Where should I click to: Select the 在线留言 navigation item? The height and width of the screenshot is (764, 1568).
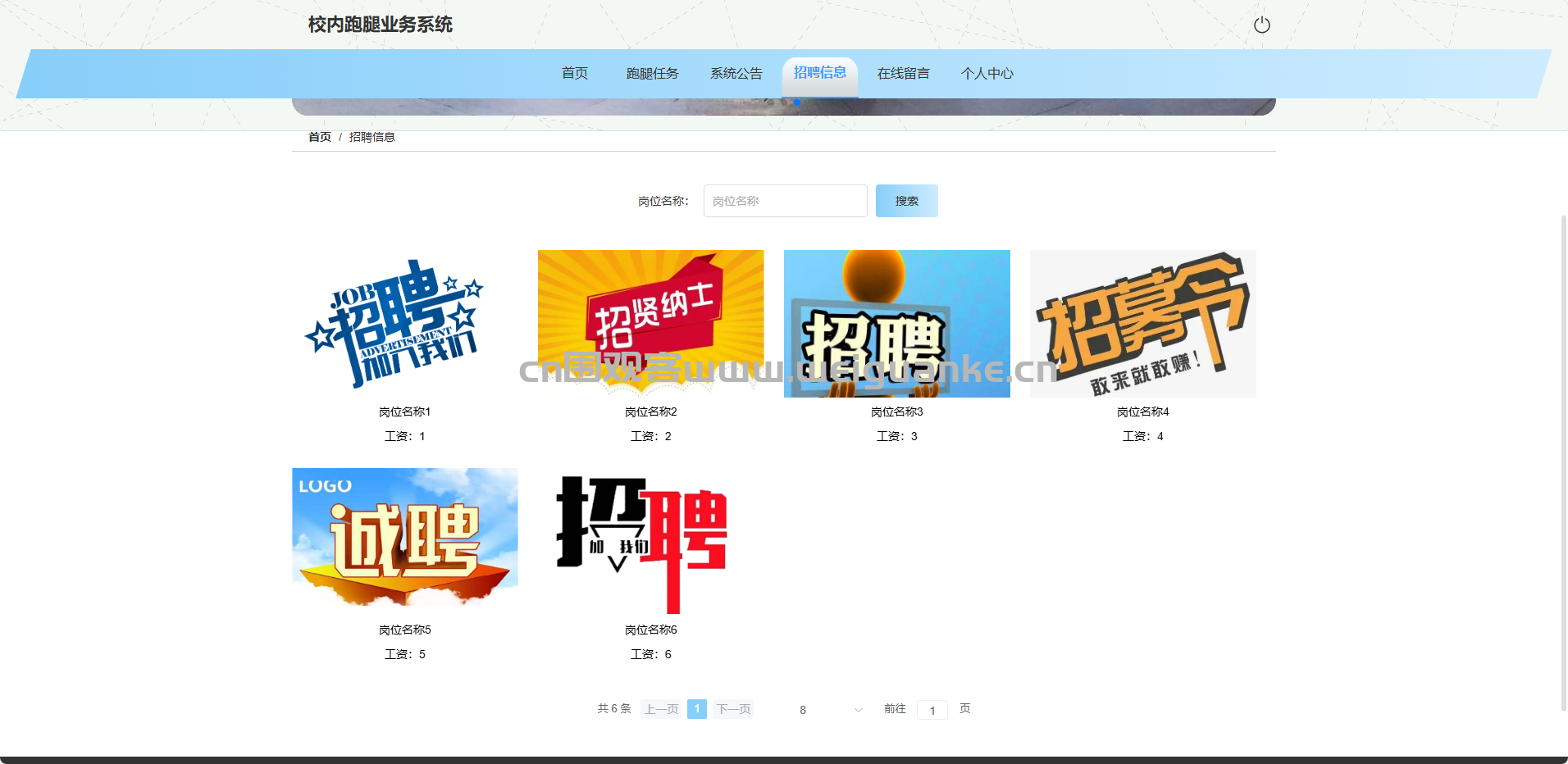point(903,74)
